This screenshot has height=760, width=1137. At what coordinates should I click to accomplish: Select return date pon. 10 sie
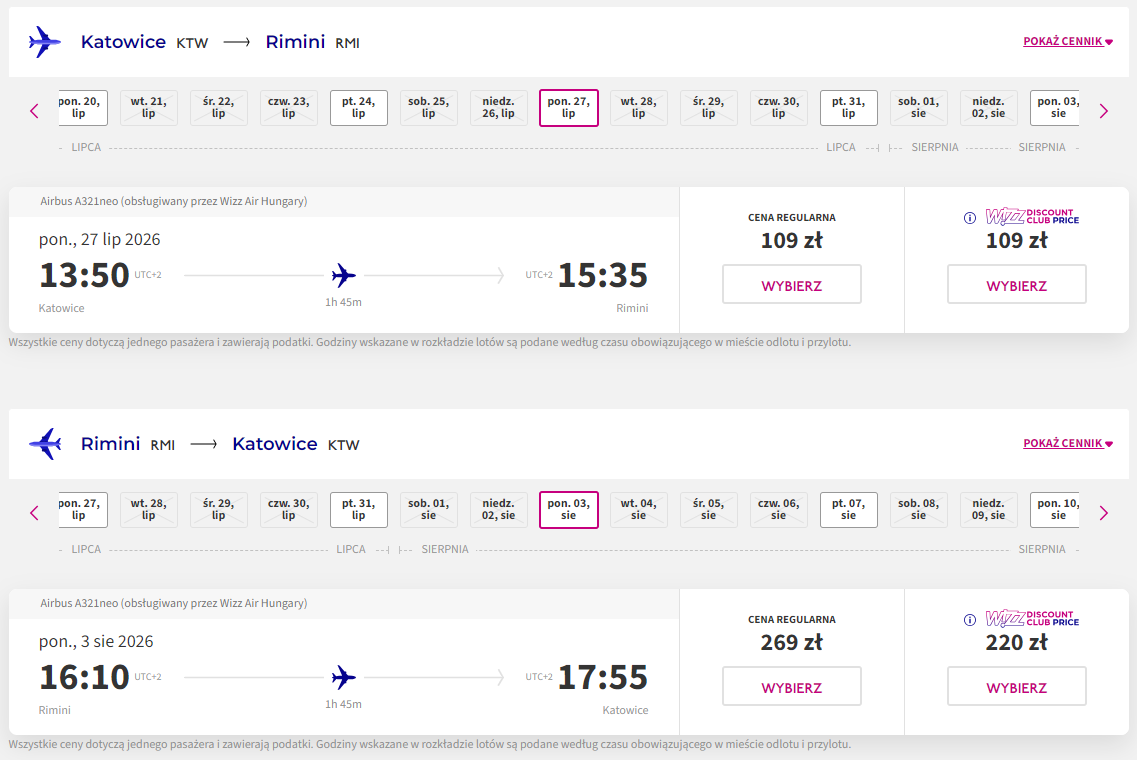tap(1056, 510)
